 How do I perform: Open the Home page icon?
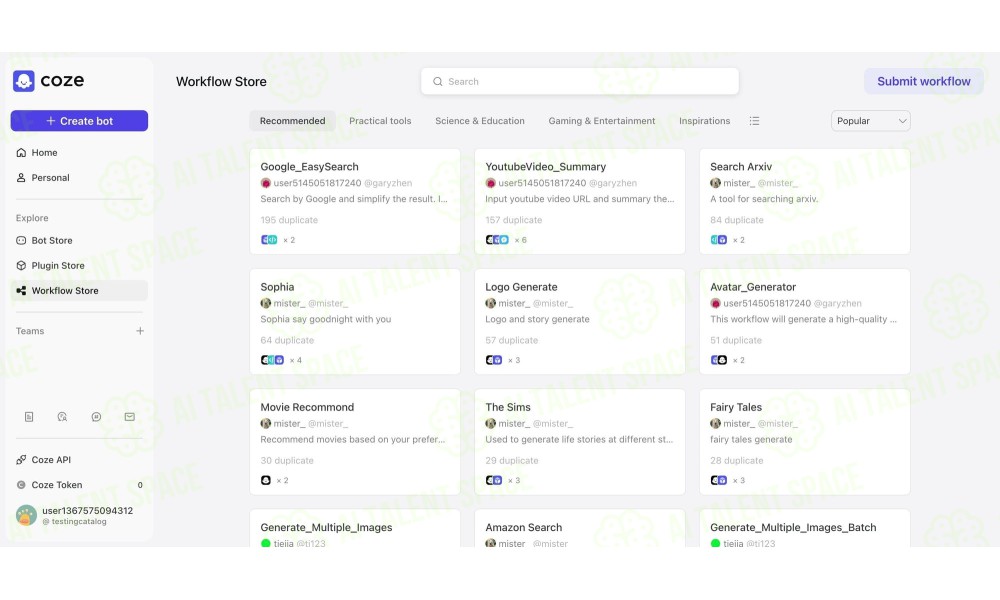click(21, 152)
